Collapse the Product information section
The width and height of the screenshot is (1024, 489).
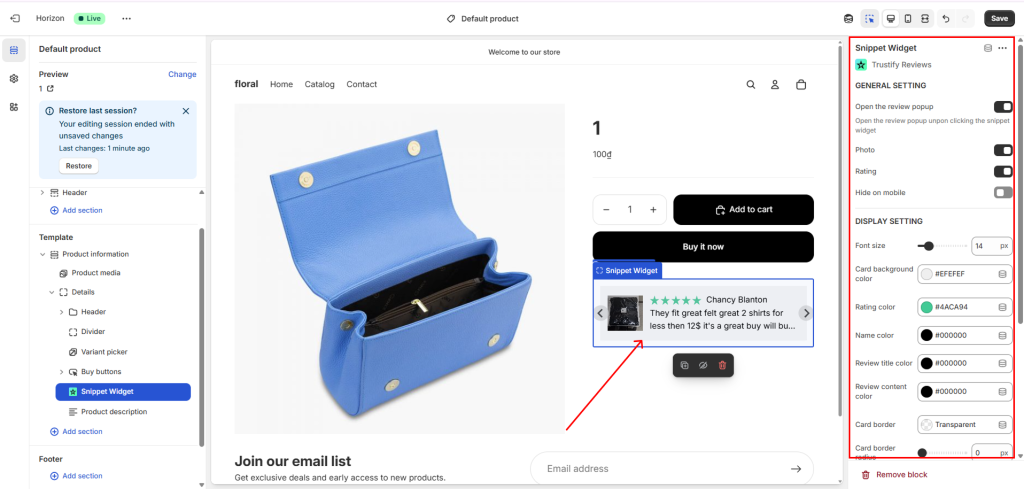[x=42, y=254]
